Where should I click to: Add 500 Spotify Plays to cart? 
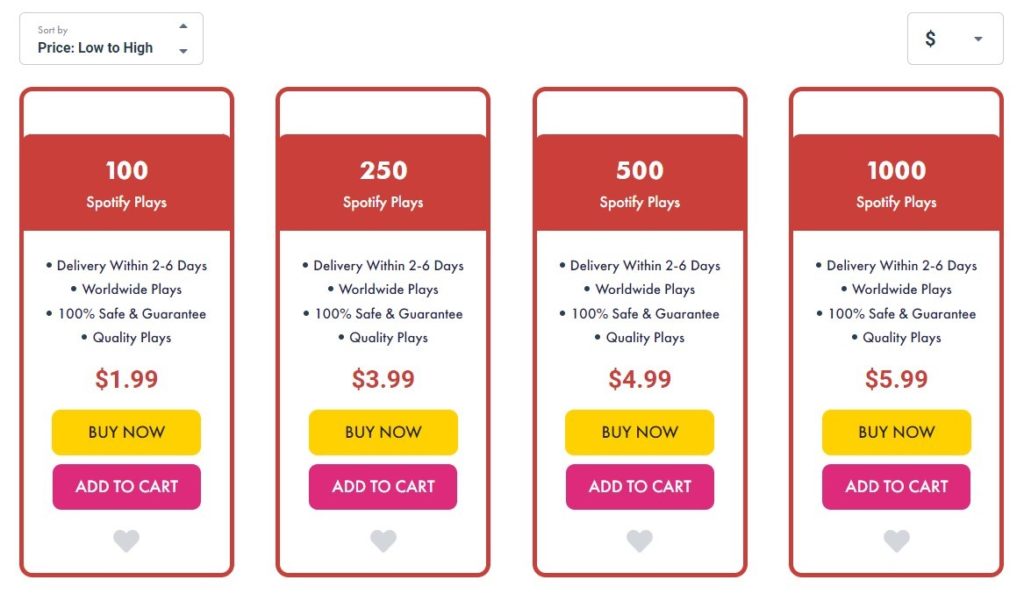coord(640,487)
